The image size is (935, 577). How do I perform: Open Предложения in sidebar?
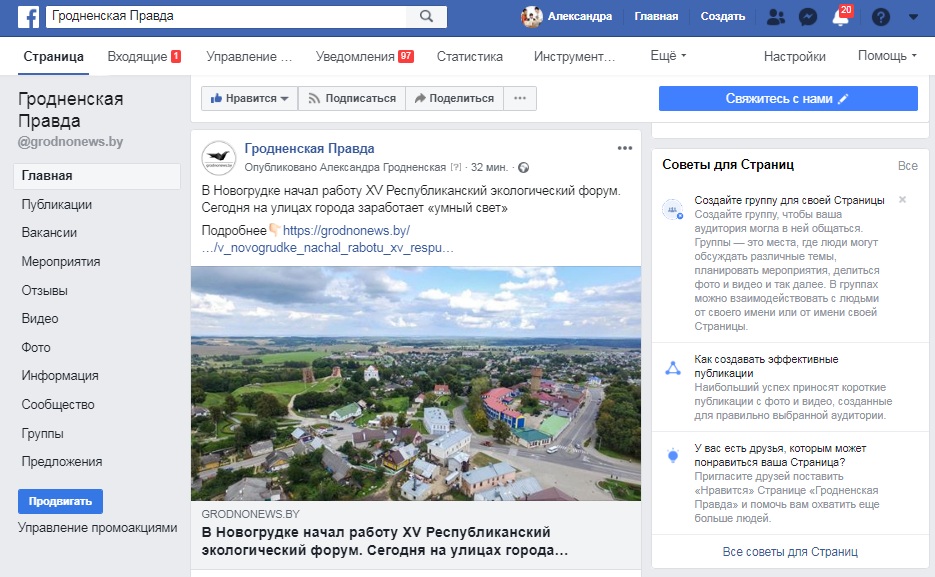coord(61,461)
